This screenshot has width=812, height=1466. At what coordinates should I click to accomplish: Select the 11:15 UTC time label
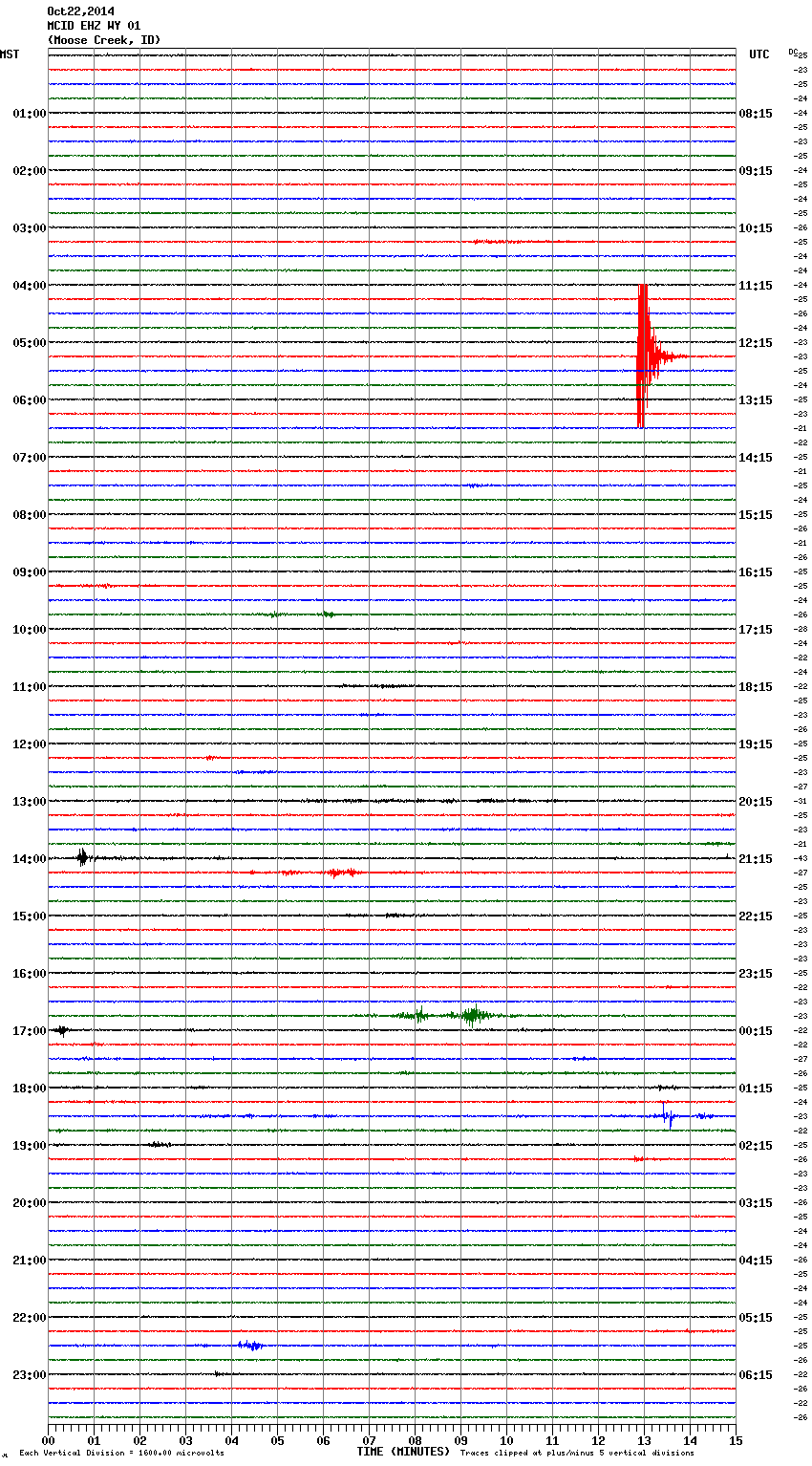click(x=756, y=286)
